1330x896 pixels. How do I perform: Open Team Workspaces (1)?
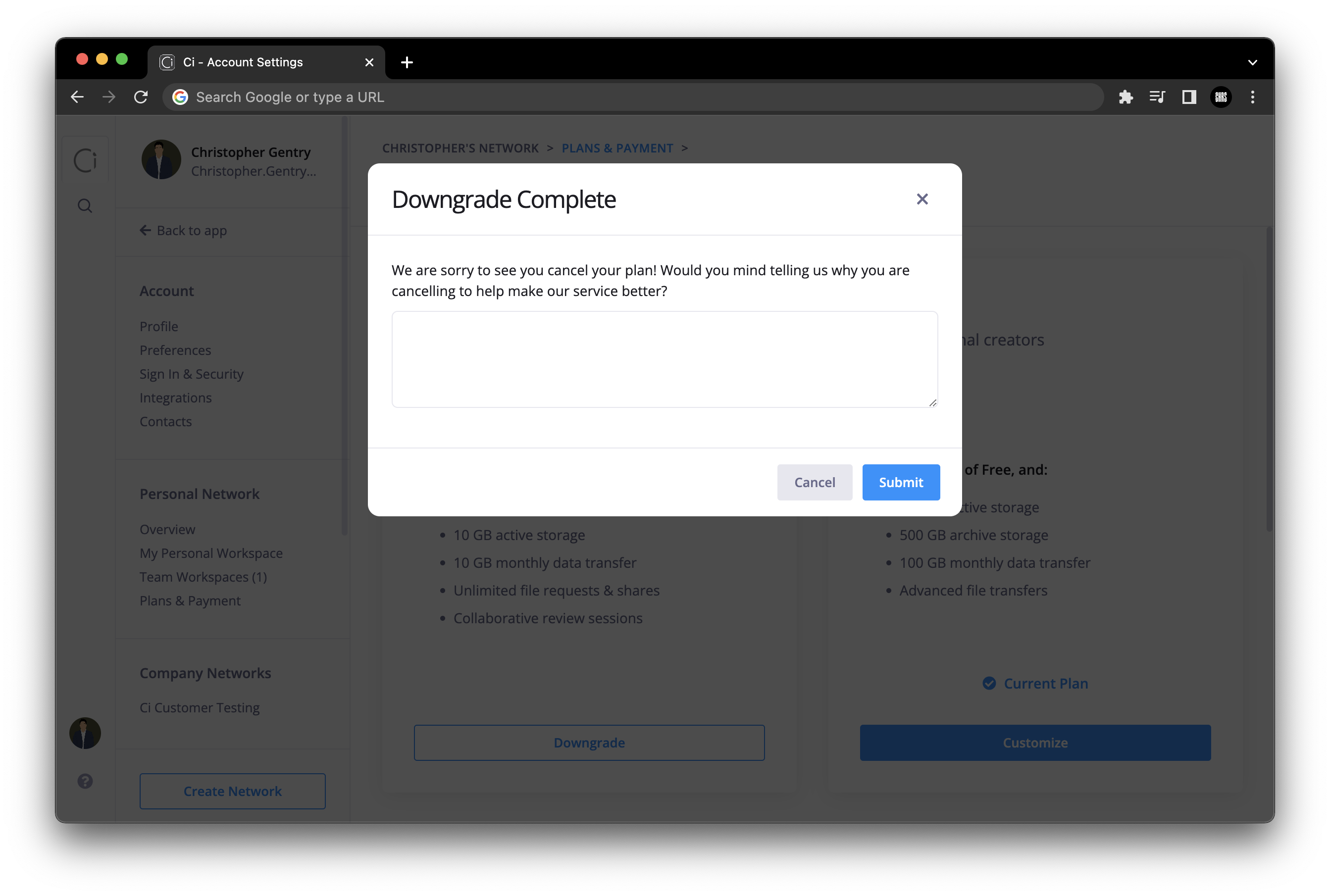[x=204, y=577]
